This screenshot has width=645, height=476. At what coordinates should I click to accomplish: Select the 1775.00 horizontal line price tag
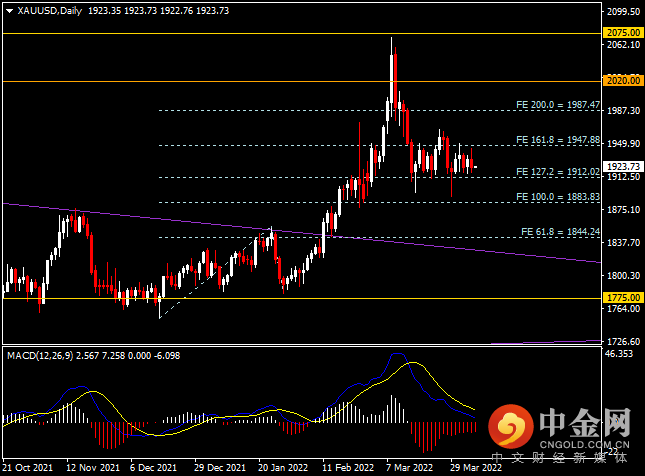(x=623, y=297)
